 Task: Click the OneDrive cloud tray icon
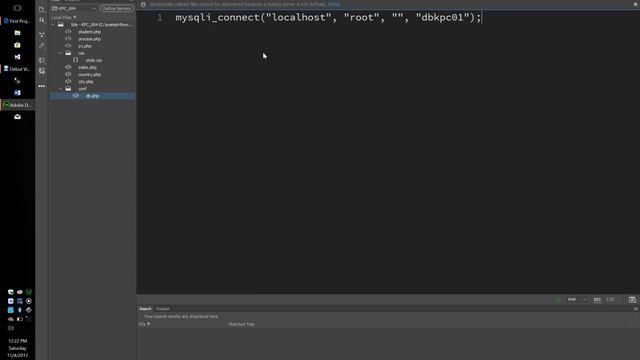click(11, 319)
